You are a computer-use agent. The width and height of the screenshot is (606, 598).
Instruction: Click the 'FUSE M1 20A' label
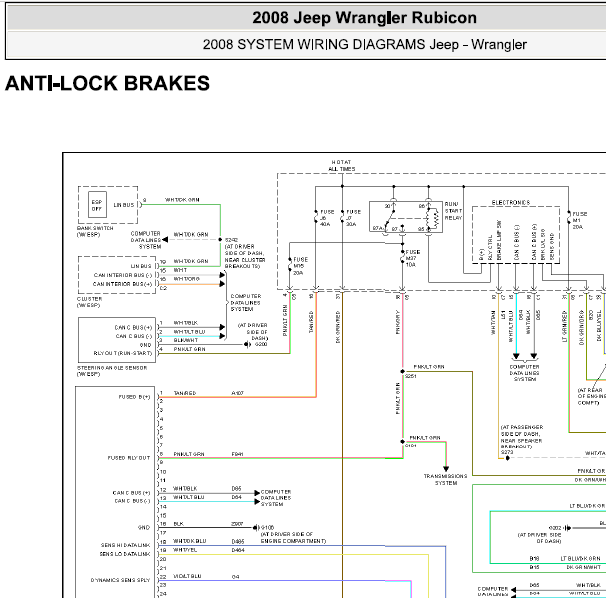pyautogui.click(x=579, y=220)
